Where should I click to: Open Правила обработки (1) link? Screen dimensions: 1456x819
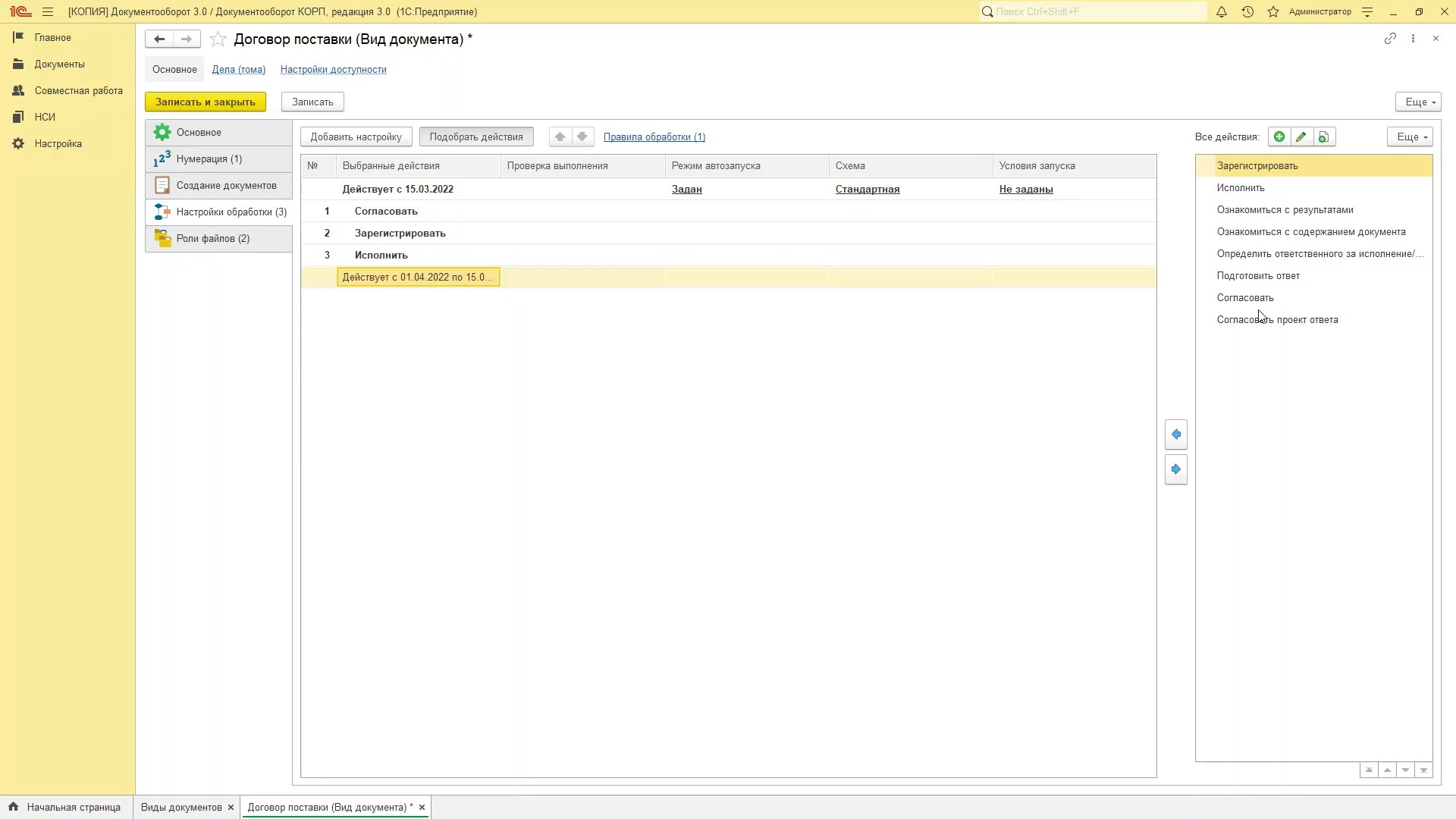654,137
